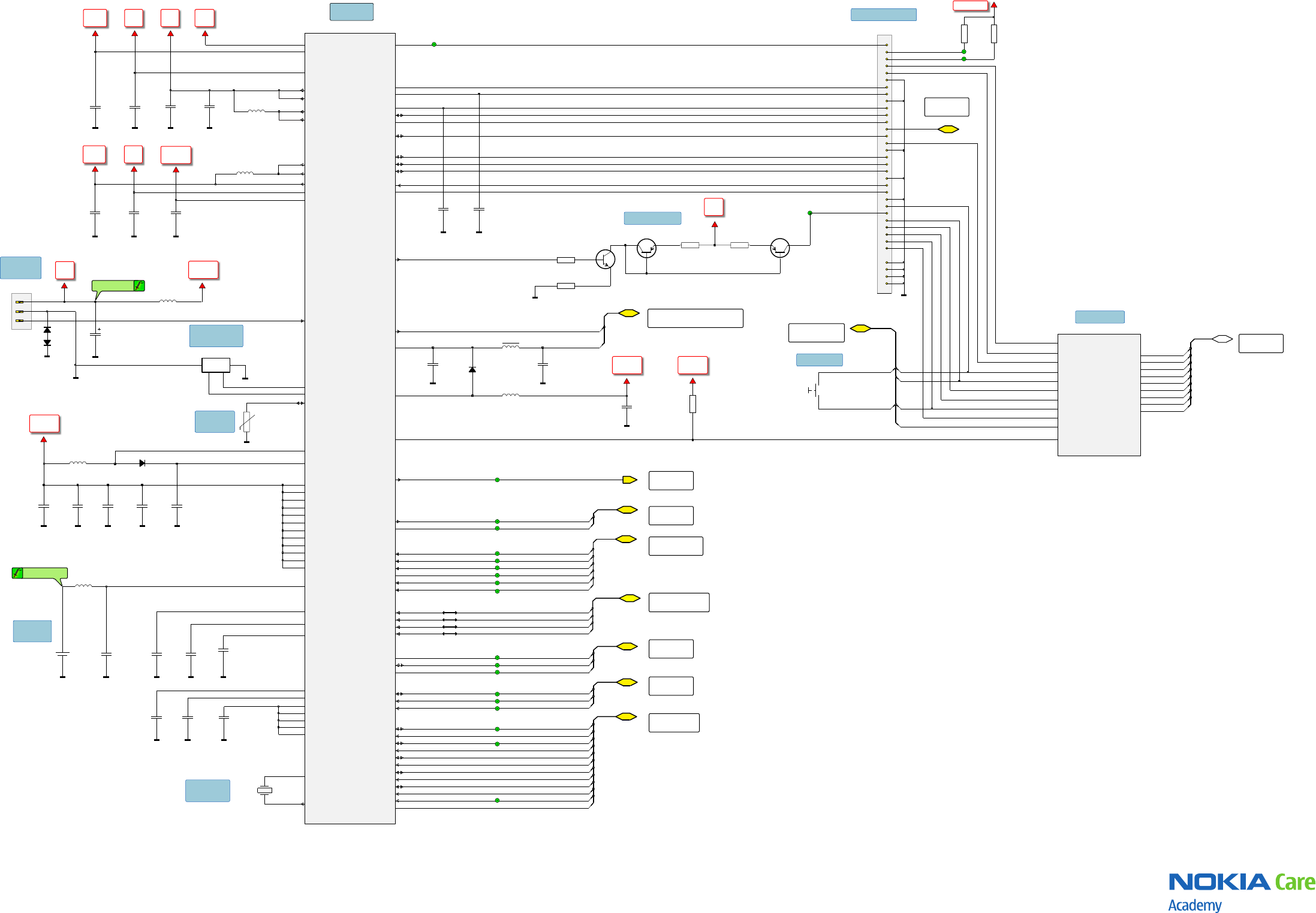Select the crystal oscillator symbol near bottom
The image size is (1316, 913).
[x=264, y=790]
